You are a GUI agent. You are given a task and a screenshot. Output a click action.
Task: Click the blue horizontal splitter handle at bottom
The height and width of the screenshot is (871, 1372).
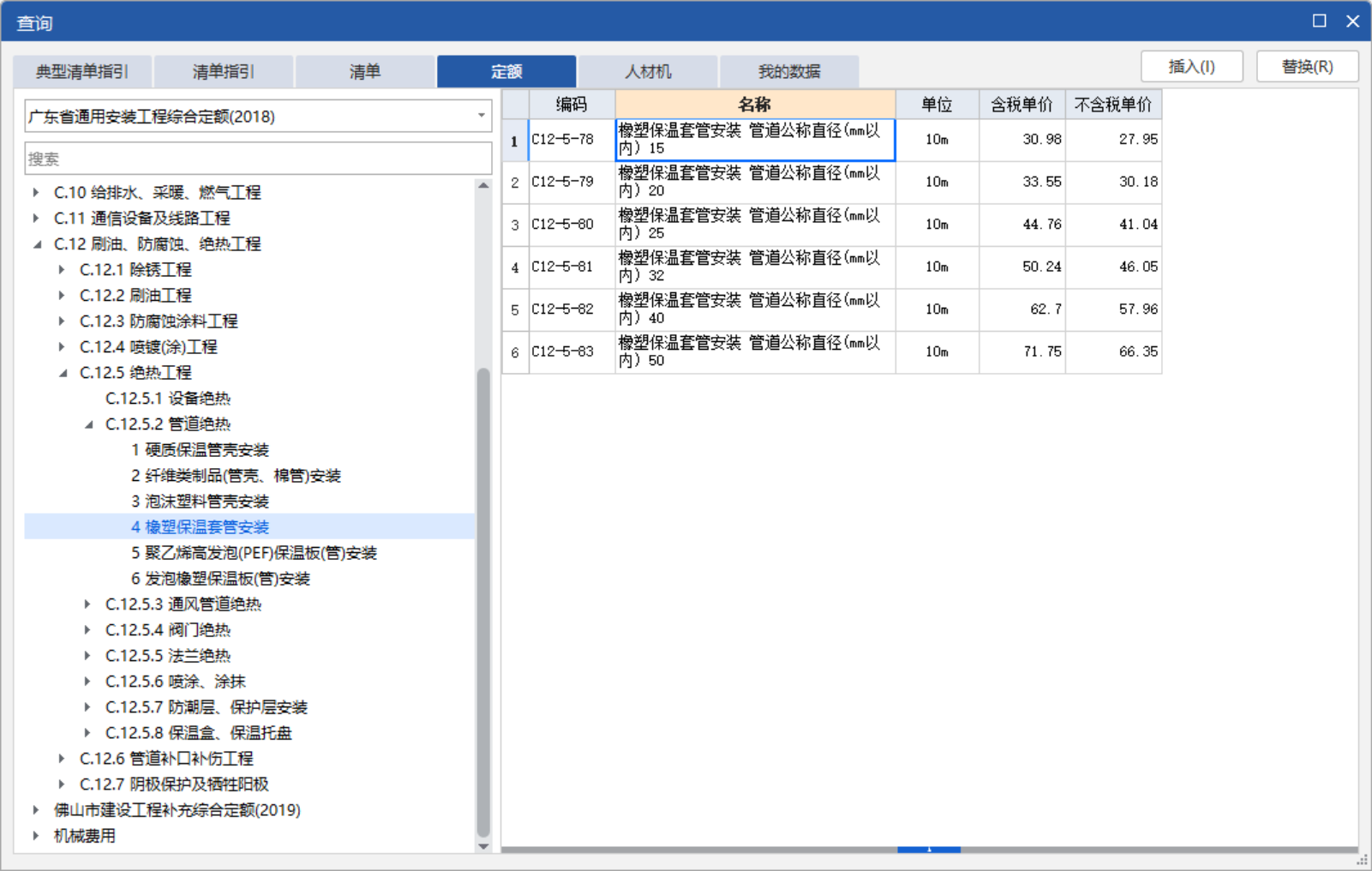point(929,850)
